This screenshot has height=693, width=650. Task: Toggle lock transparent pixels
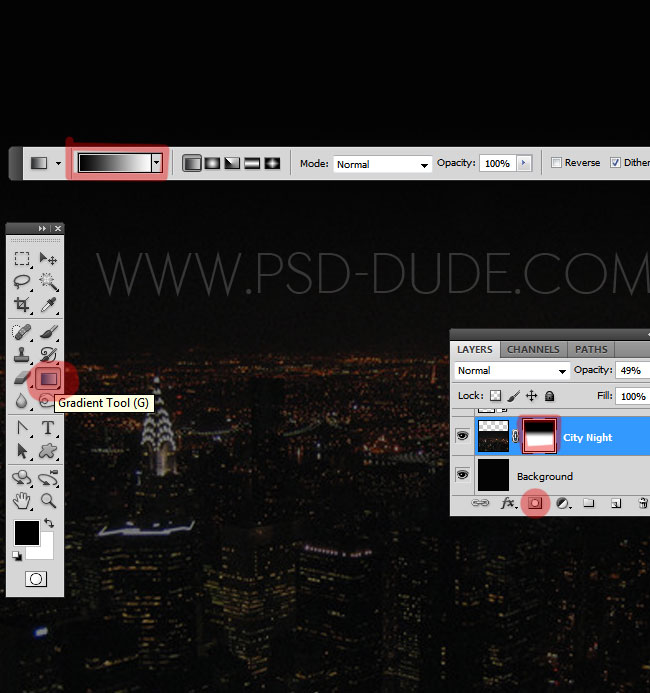(496, 396)
